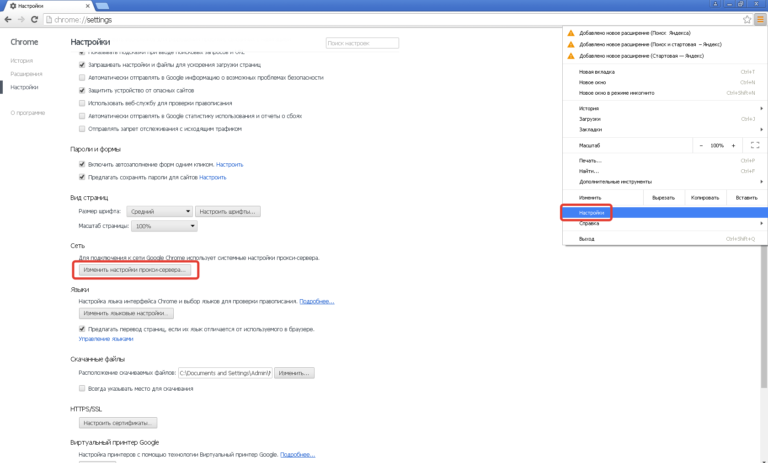768x463 pixels.
Task: Click fullscreen icon in Масштаб row
Action: pyautogui.click(x=755, y=146)
